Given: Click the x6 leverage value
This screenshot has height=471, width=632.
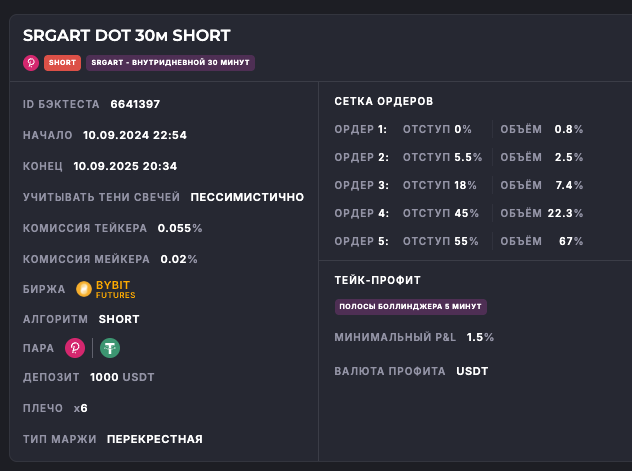Looking at the screenshot, I should coord(82,408).
